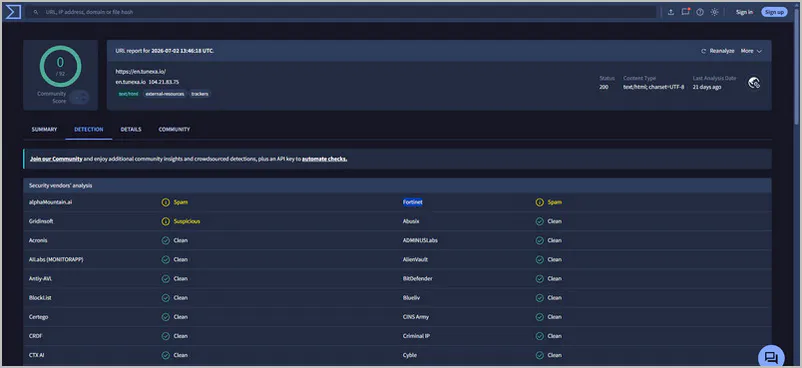Click the text/html; charset=UTF-8 content type value

tap(654, 87)
